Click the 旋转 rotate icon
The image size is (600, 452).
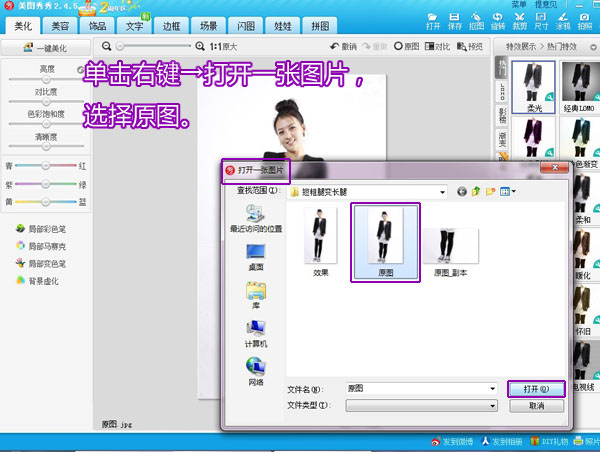498,20
